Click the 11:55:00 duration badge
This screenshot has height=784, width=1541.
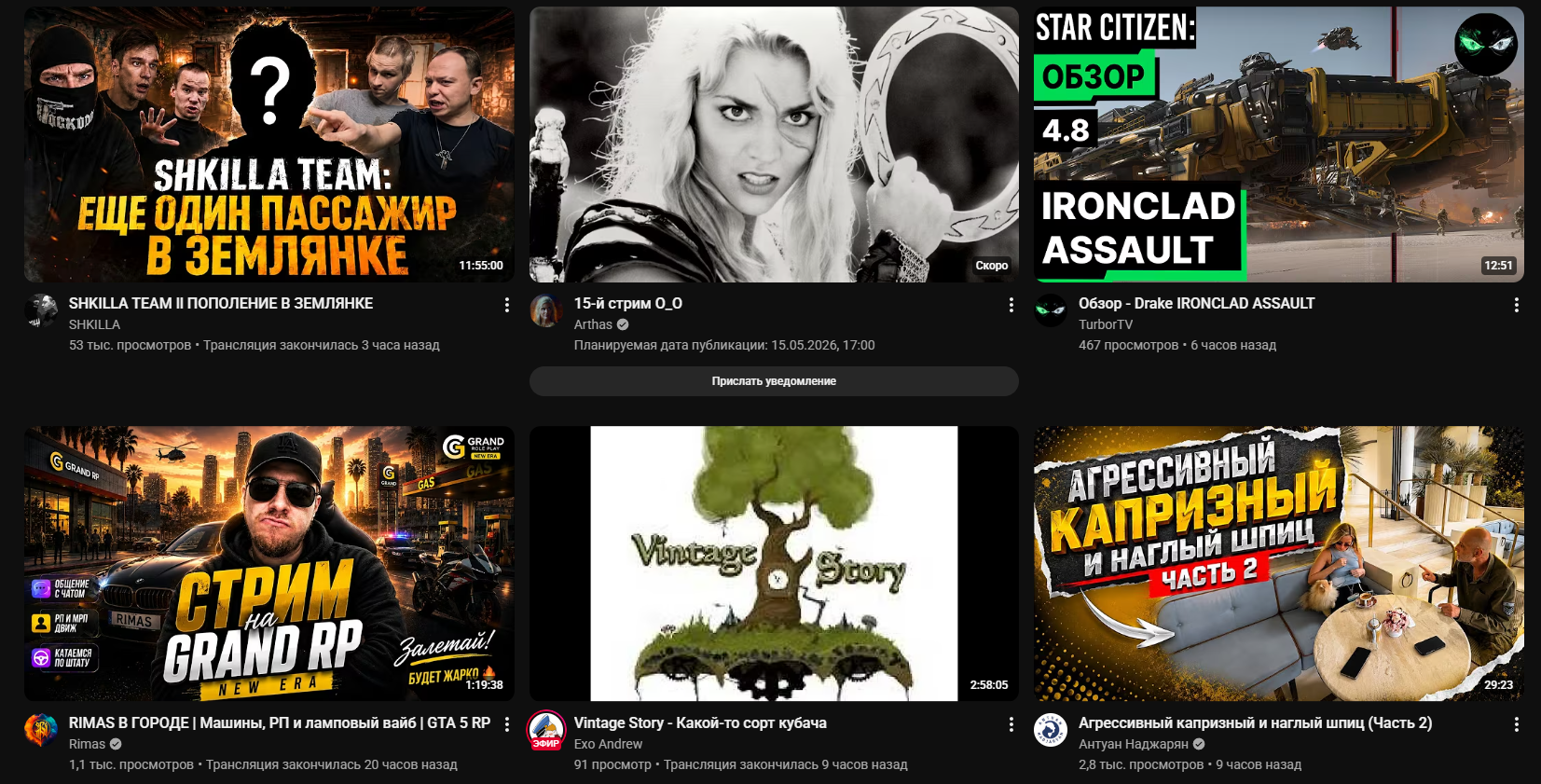pos(481,266)
